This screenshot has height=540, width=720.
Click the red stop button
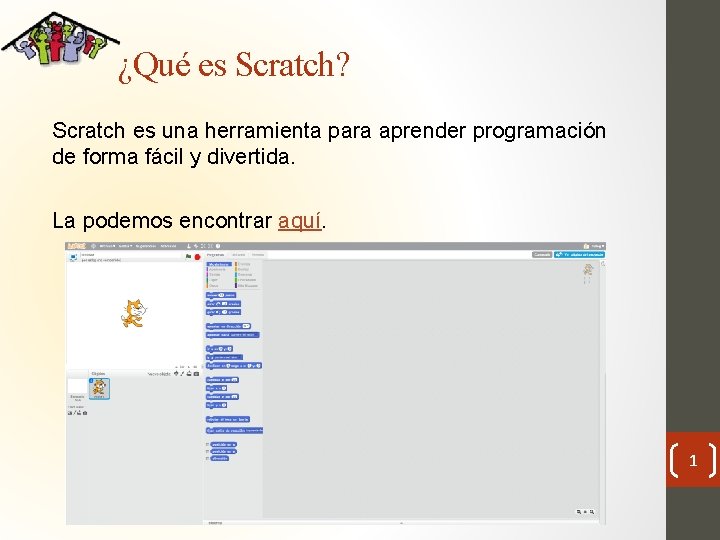pyautogui.click(x=197, y=257)
